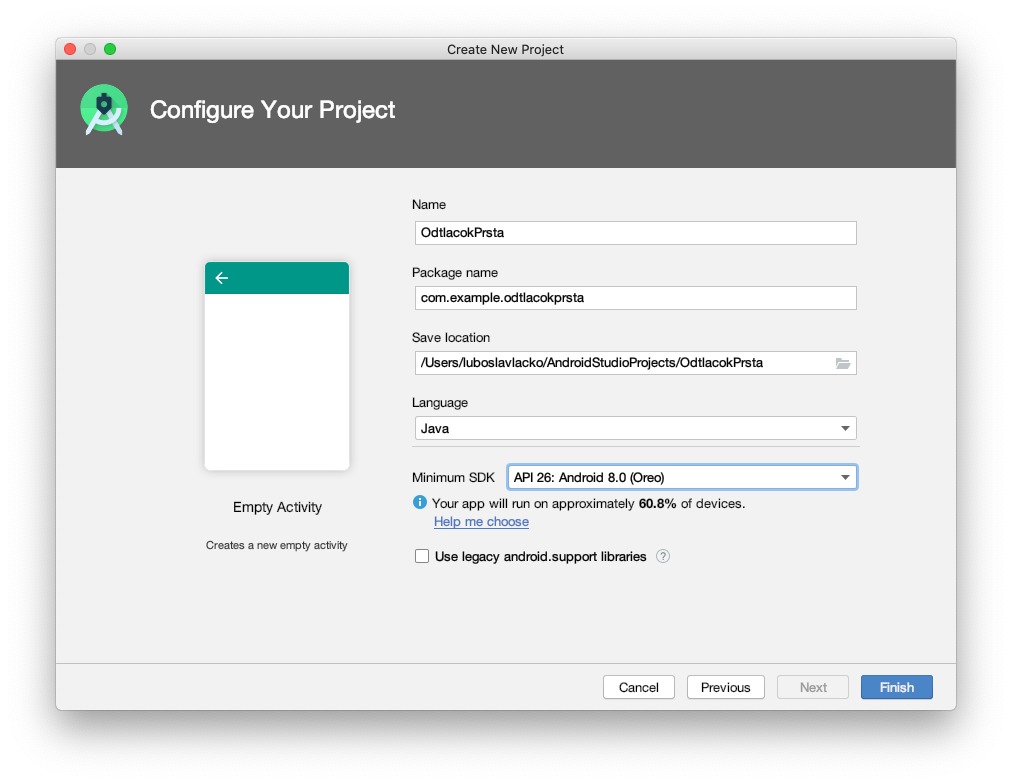This screenshot has height=784, width=1012.
Task: Click into the Name field OdtlacokPrsta
Action: click(x=635, y=233)
